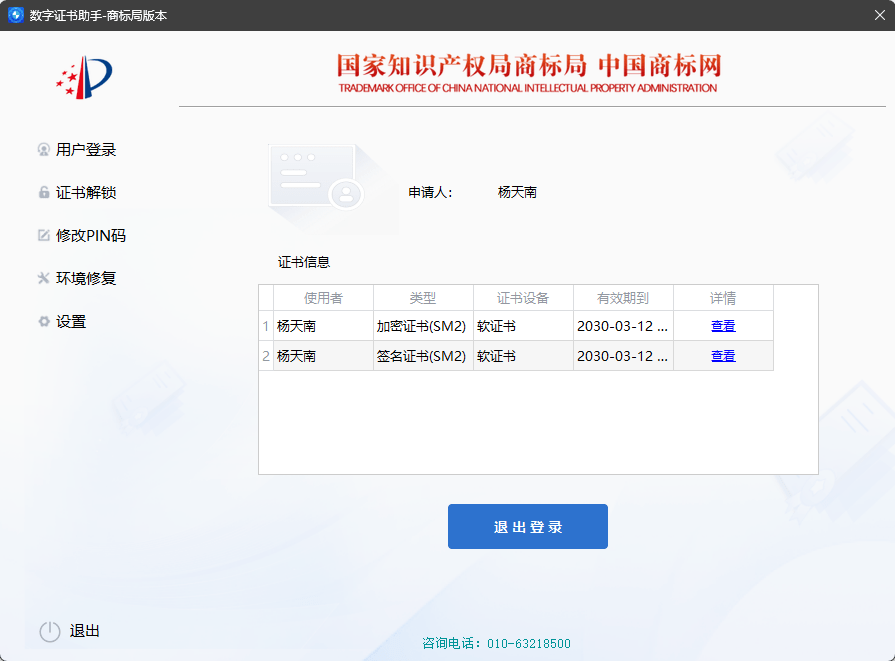Click the 签名证书(SM2) type cell

pyautogui.click(x=423, y=356)
